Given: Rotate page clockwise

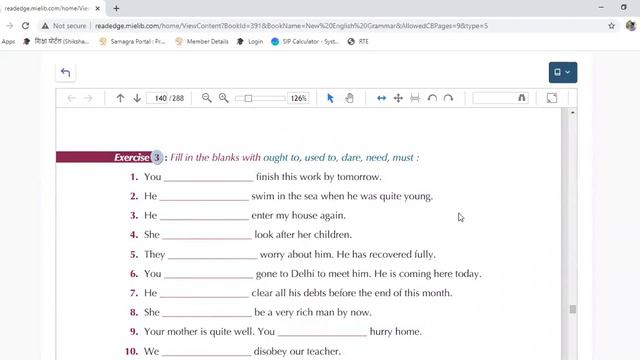Looking at the screenshot, I should tap(449, 98).
